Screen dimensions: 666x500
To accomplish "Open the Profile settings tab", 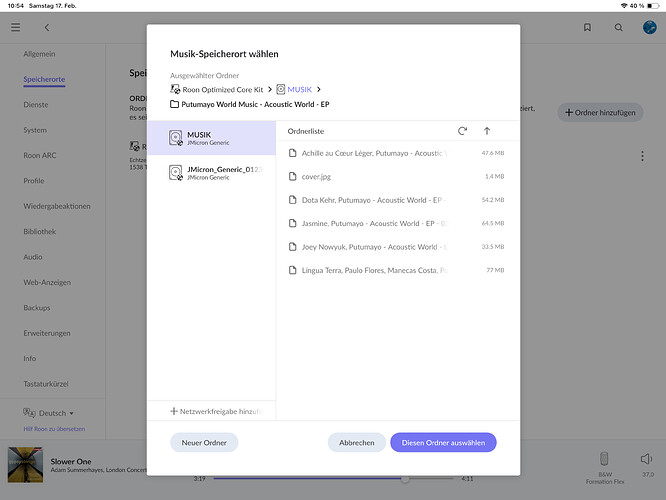I will pos(34,181).
